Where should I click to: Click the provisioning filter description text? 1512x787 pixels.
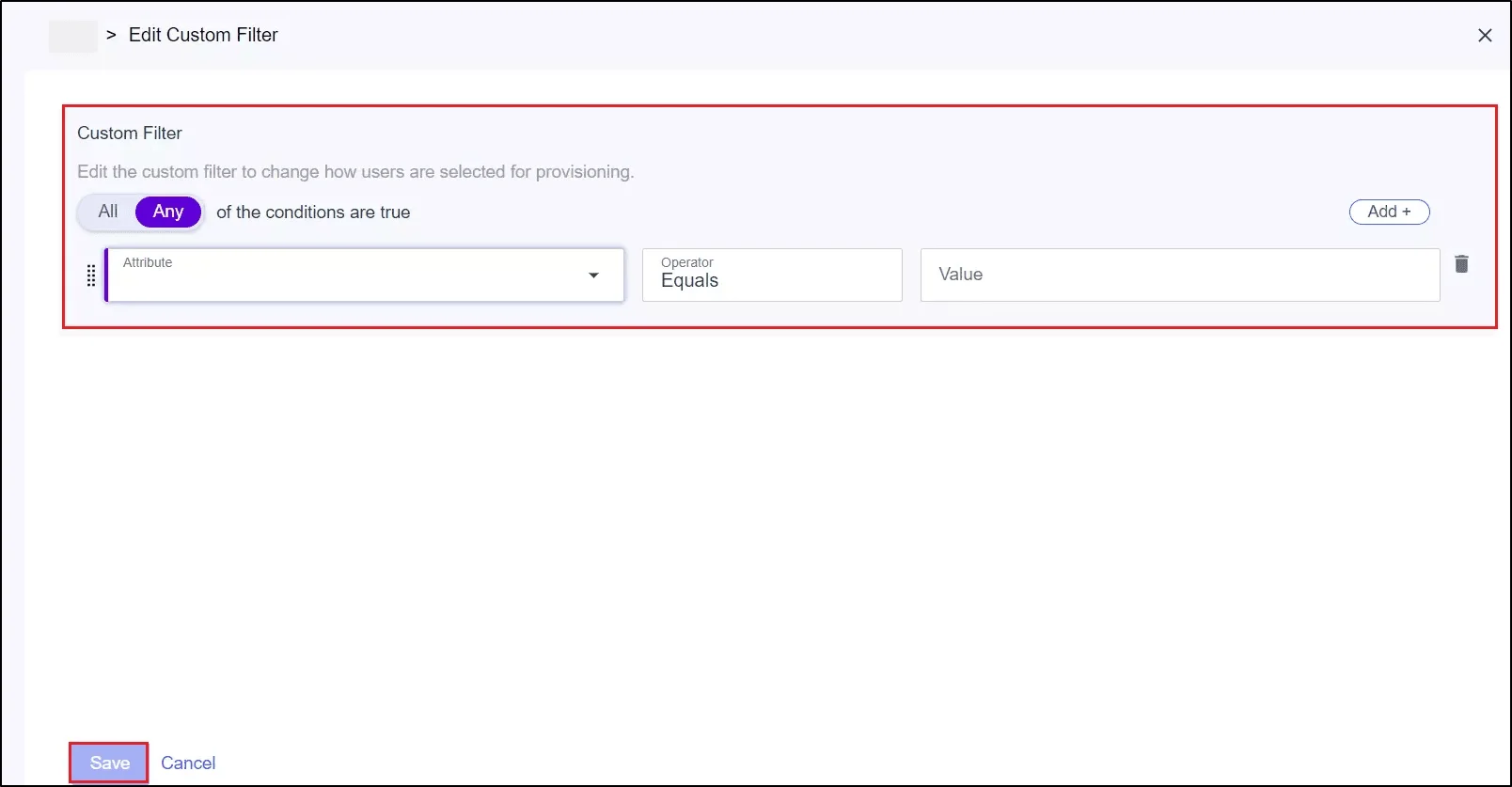(x=355, y=171)
